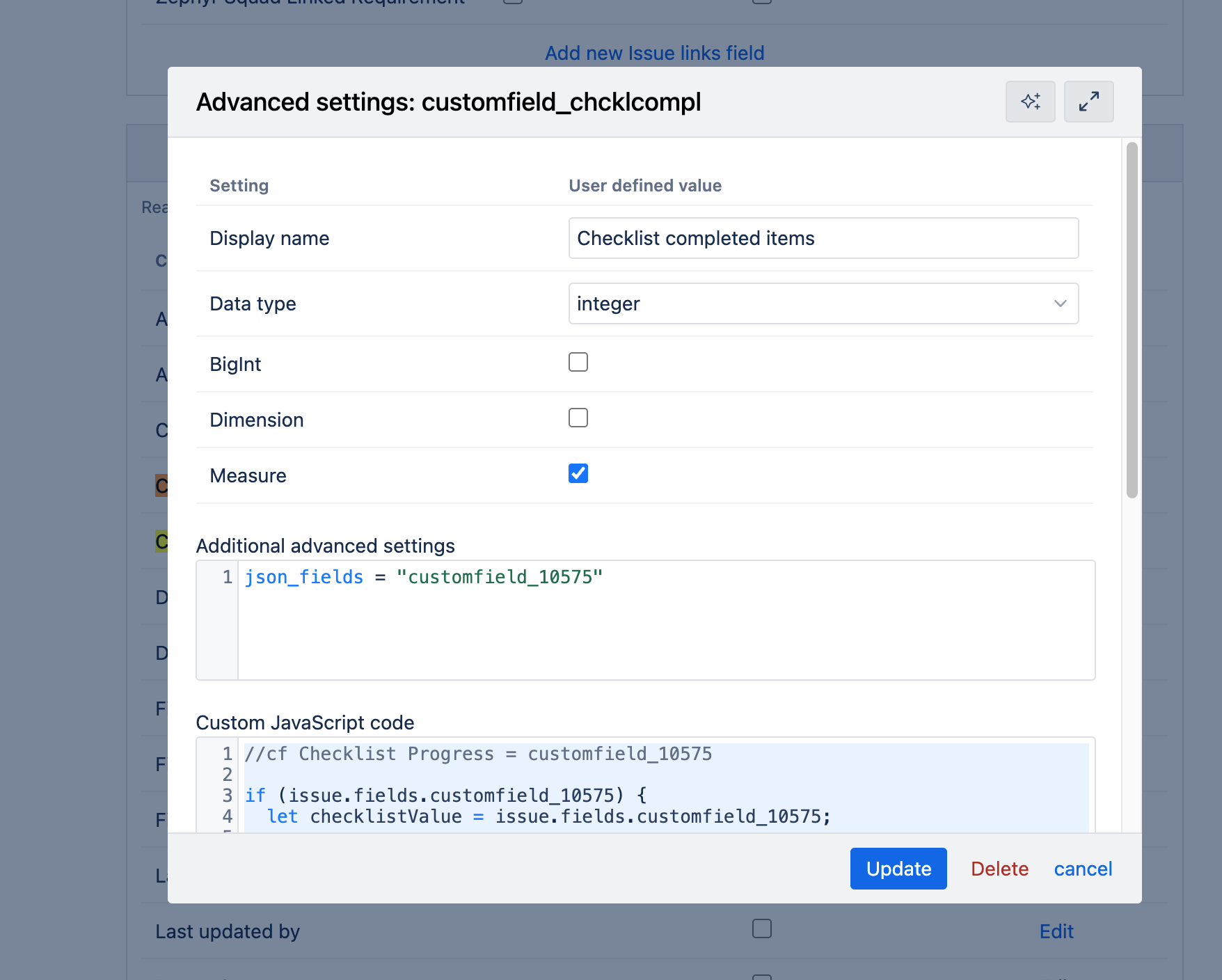Click cancel to dismiss the dialog
Viewport: 1222px width, 980px height.
point(1083,869)
